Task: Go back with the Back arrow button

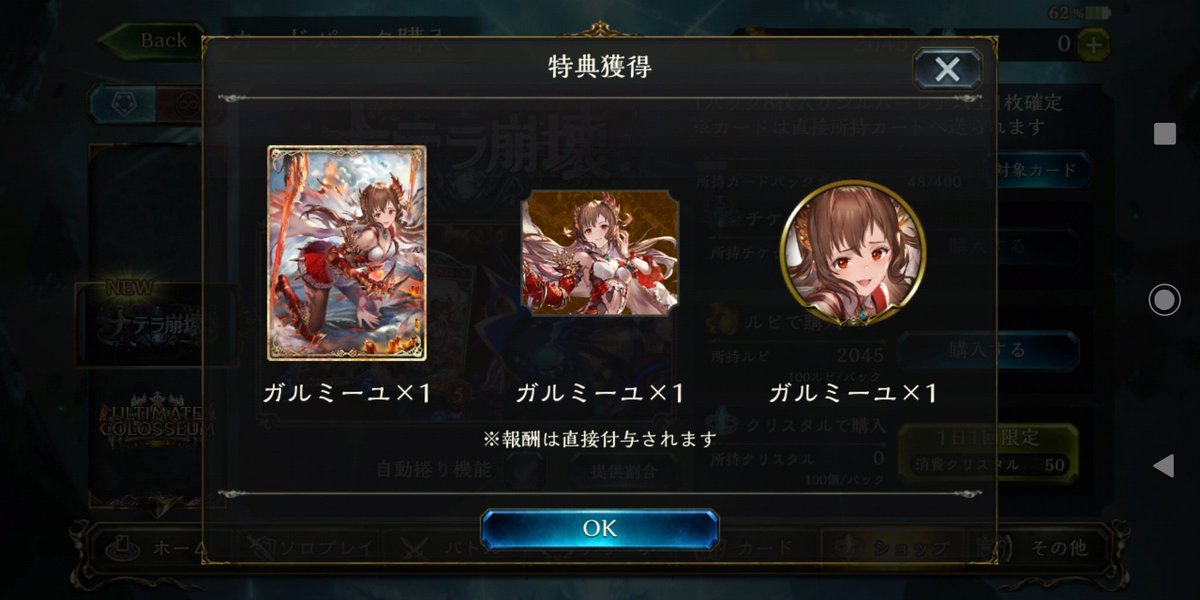Action: coord(150,41)
